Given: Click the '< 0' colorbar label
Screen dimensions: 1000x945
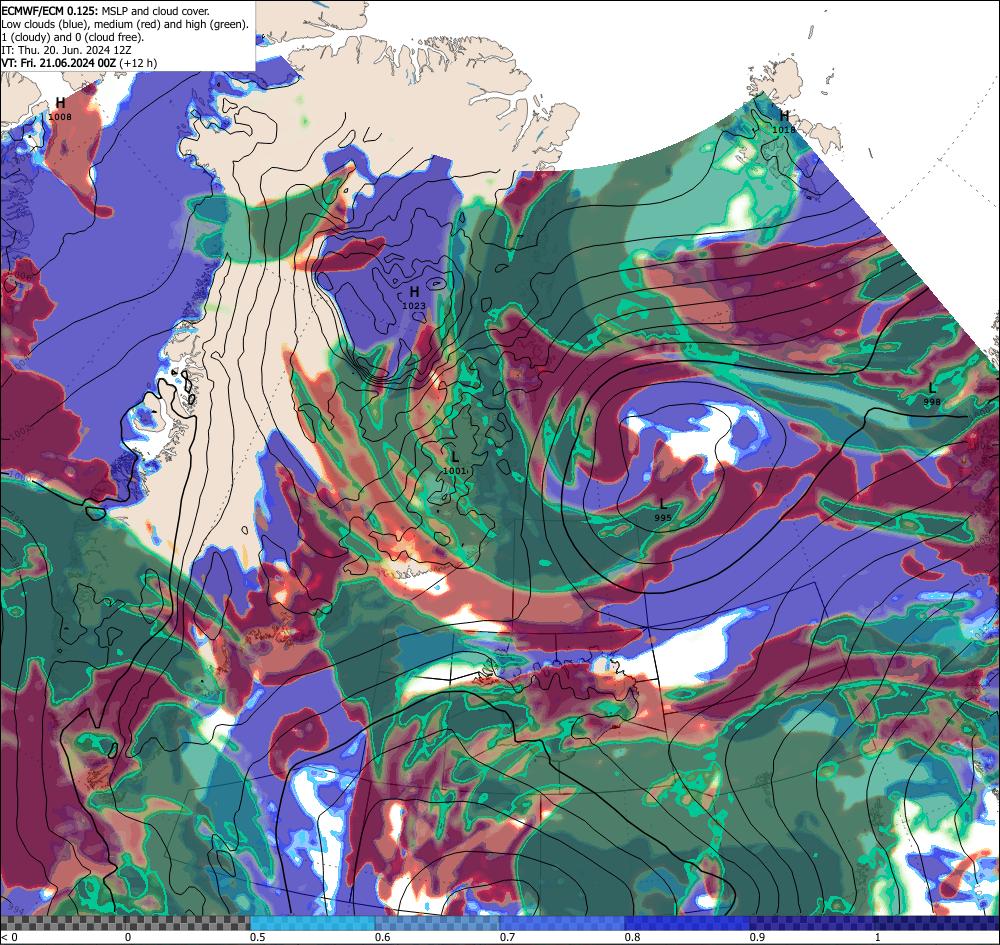Looking at the screenshot, I should click(x=10, y=937).
